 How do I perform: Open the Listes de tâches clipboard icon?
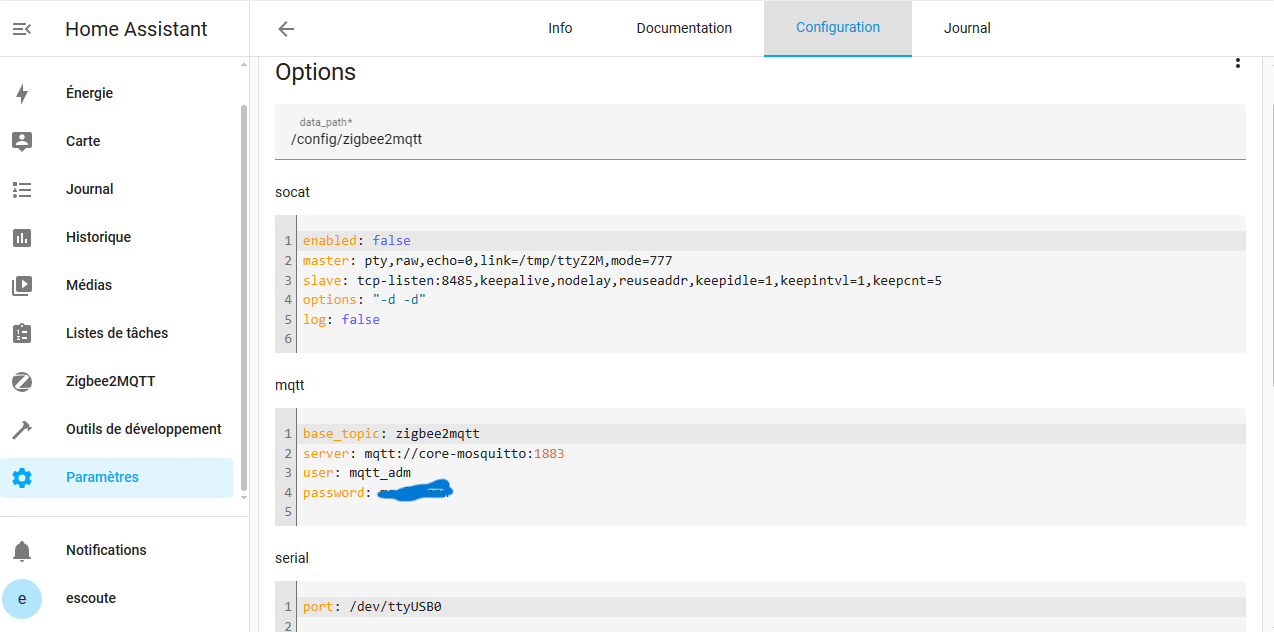[x=22, y=333]
